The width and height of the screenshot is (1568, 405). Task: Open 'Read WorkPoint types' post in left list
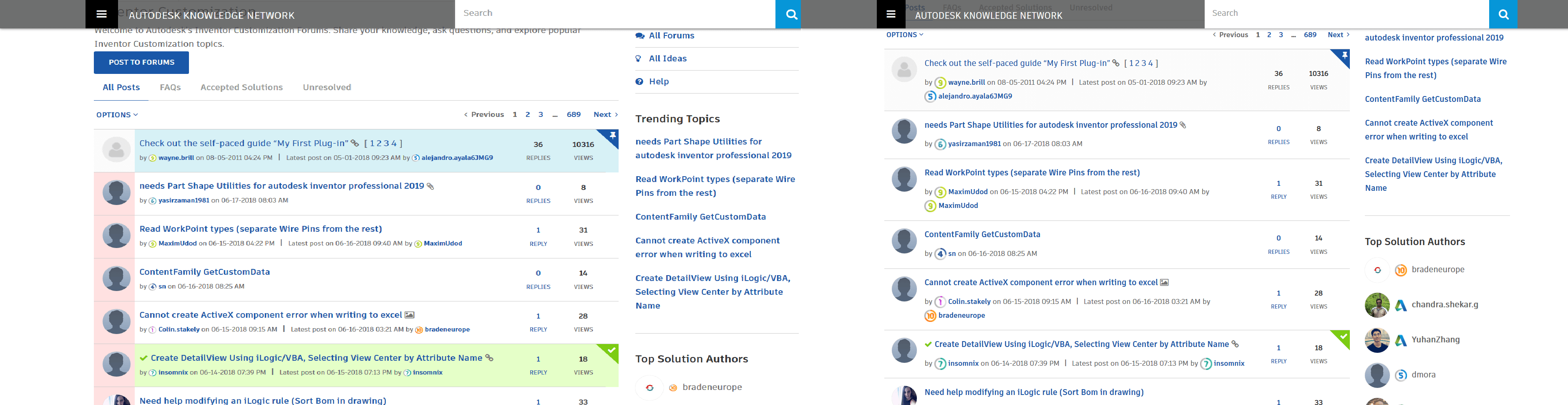coord(261,229)
